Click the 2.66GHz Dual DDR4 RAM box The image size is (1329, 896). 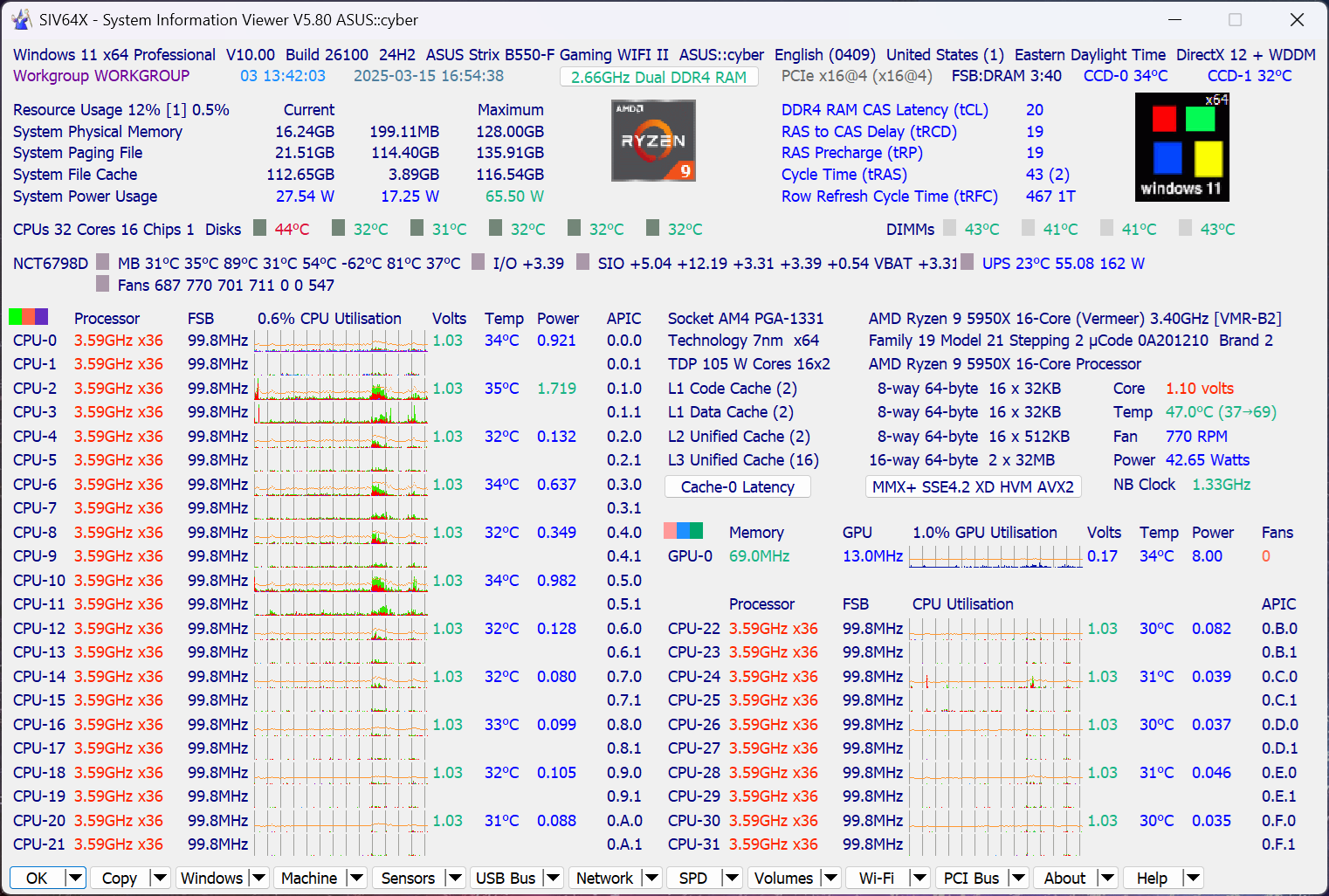tap(658, 77)
